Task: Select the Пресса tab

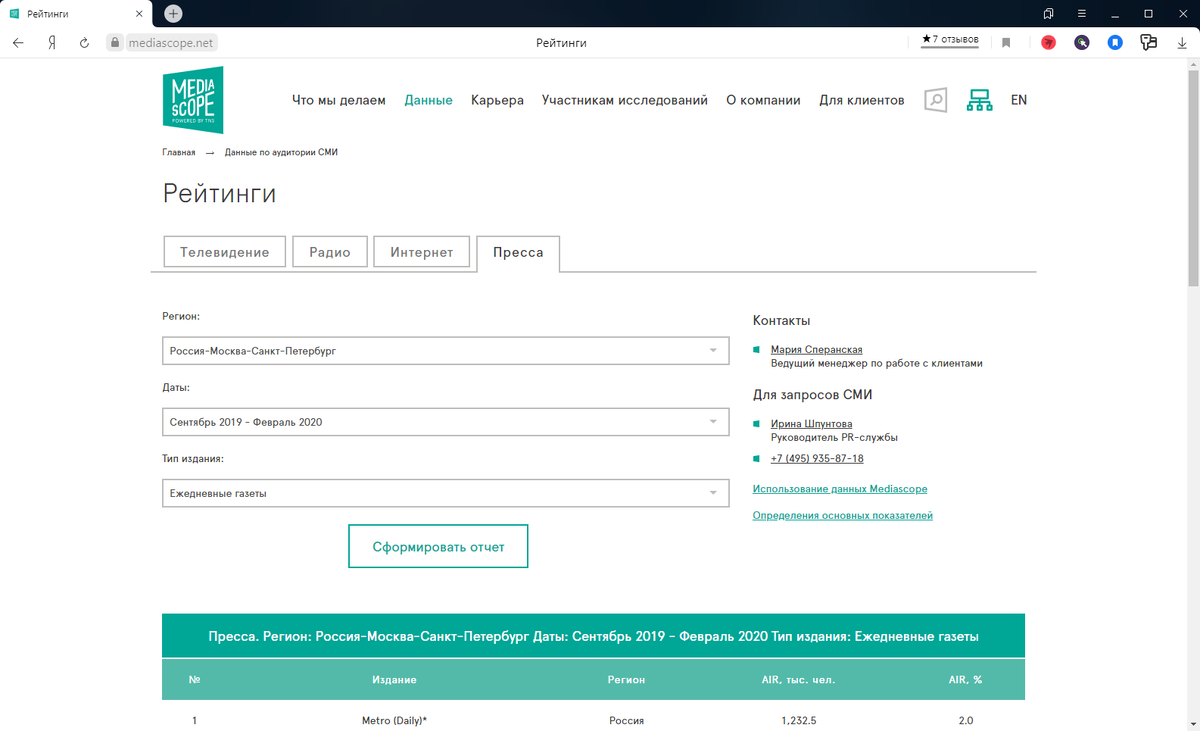Action: (x=518, y=253)
